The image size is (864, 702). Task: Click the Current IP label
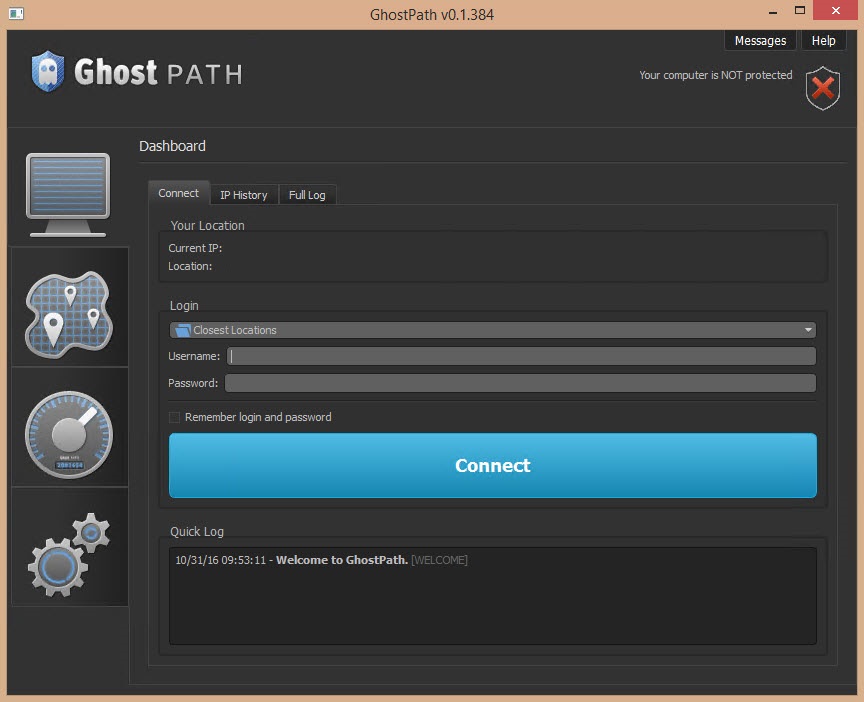coord(195,249)
